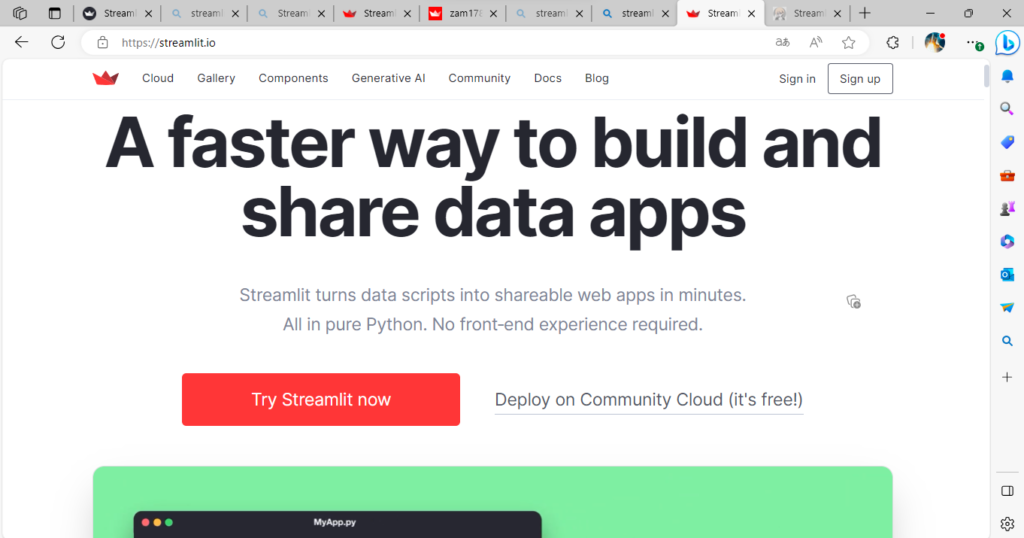Click the Tools briefcase icon in sidebar
1024x538 pixels.
[x=1007, y=176]
